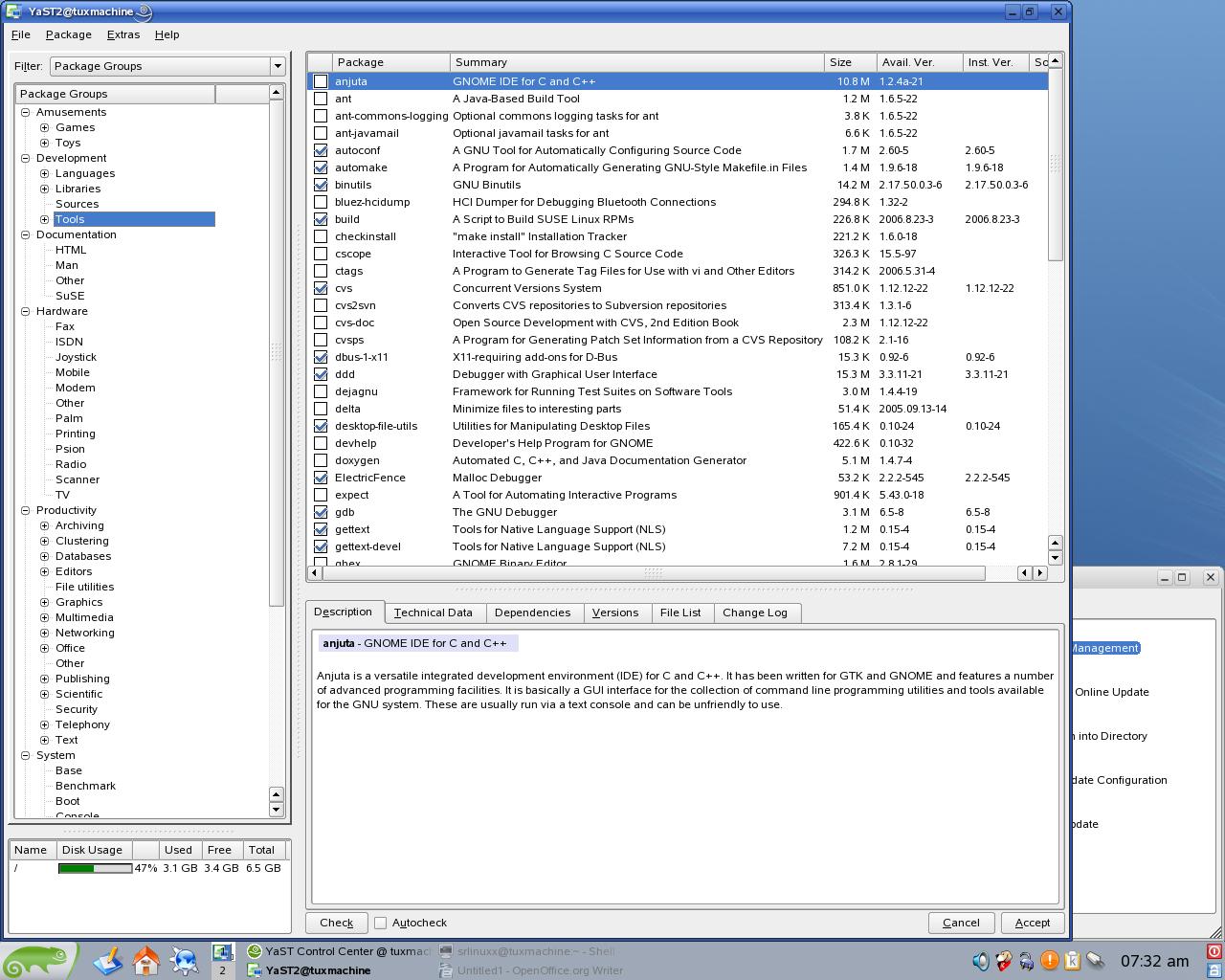
Task: Open OpenOffice.org Writer taskbar entry
Action: [530, 970]
